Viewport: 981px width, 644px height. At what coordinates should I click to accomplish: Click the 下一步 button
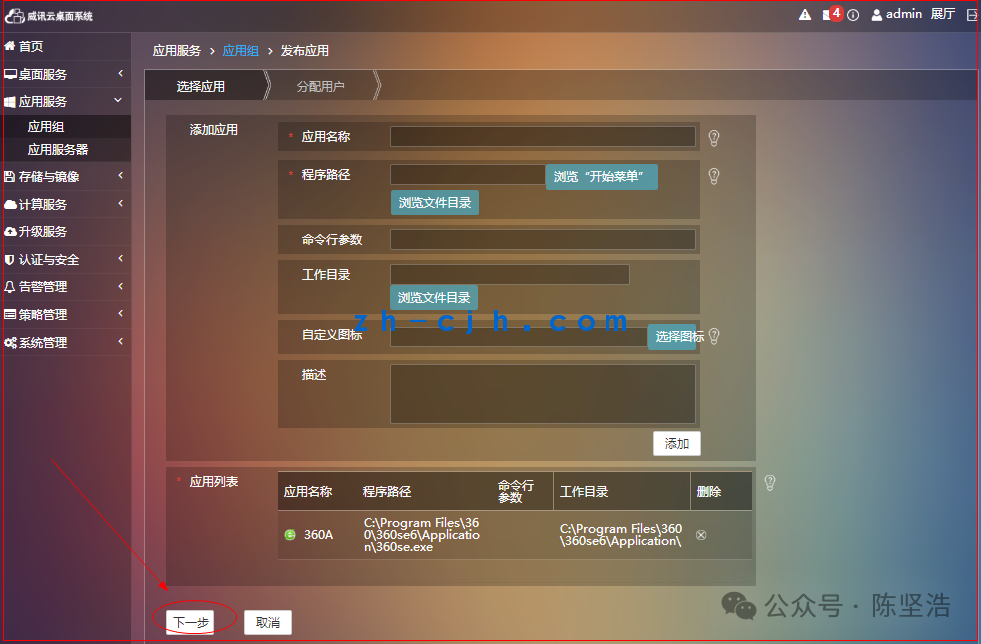pos(190,623)
